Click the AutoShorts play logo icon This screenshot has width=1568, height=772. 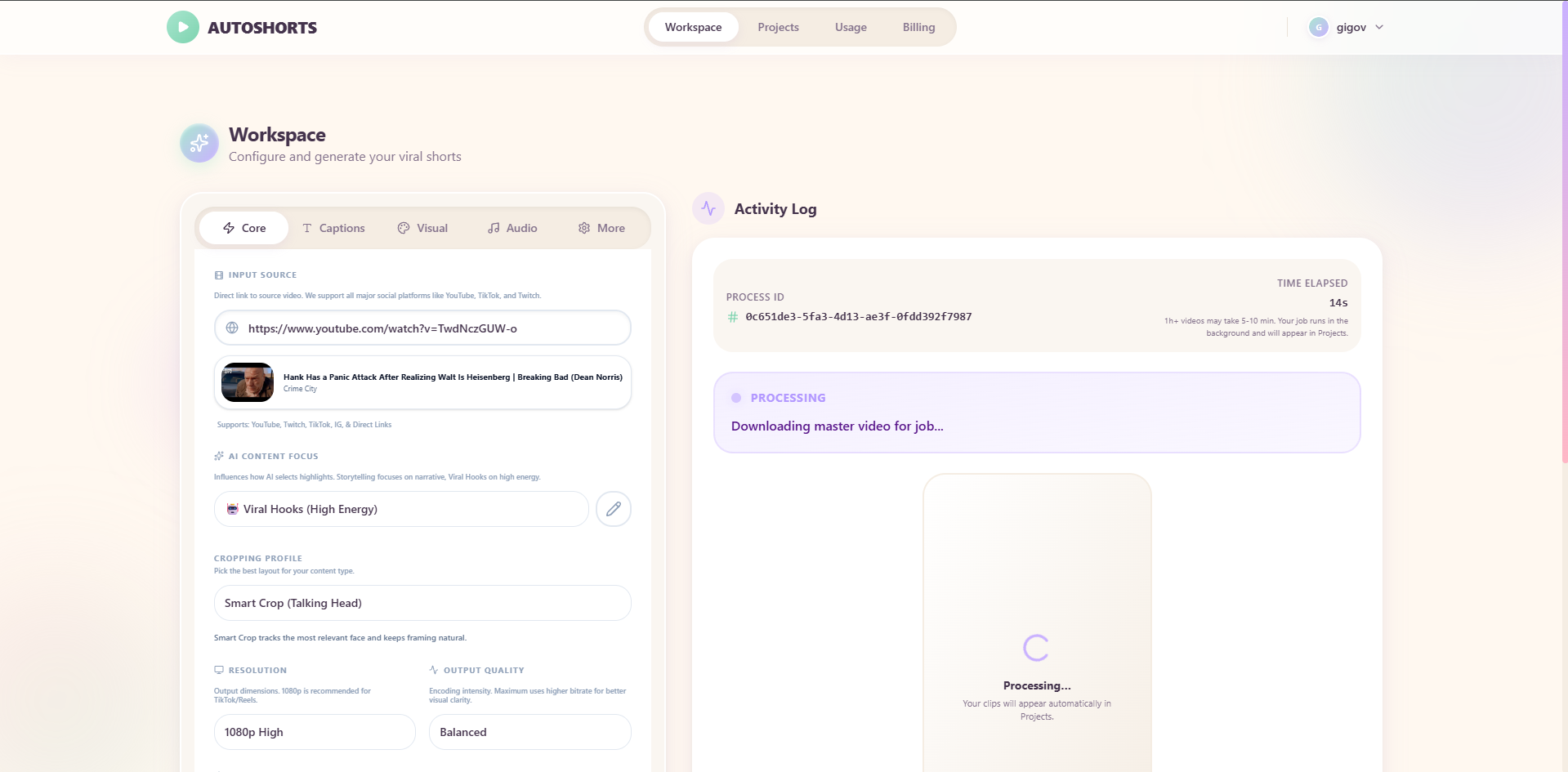[x=182, y=27]
